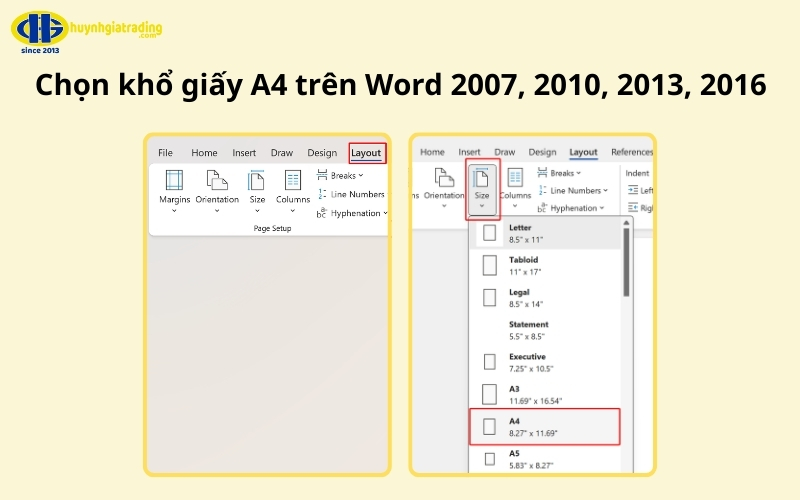Open File tab in left panel
800x500 pixels.
click(x=165, y=153)
